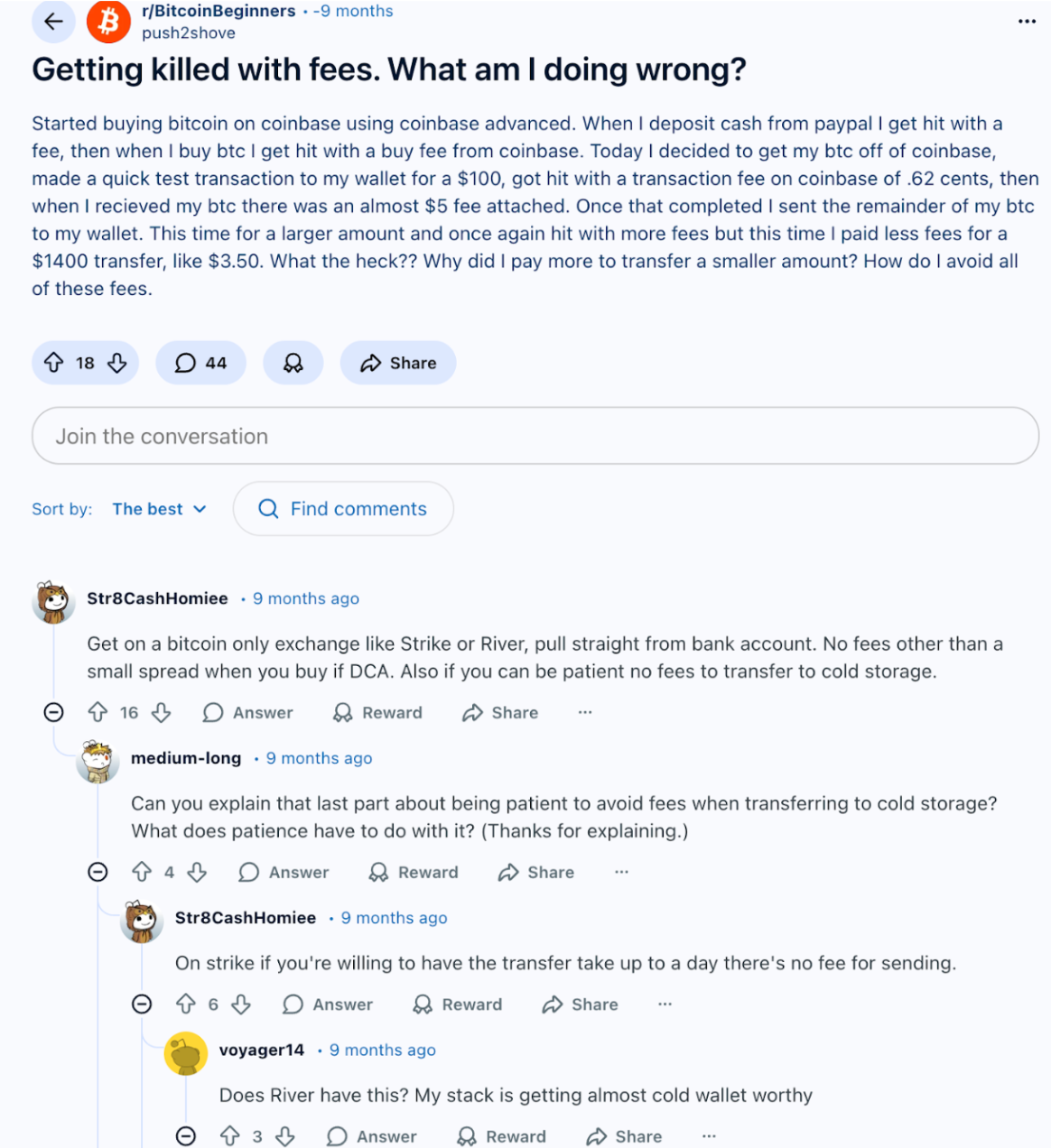The image size is (1051, 1148).
Task: Click Answer on Str8CashHomiee's comment
Action: [x=246, y=713]
